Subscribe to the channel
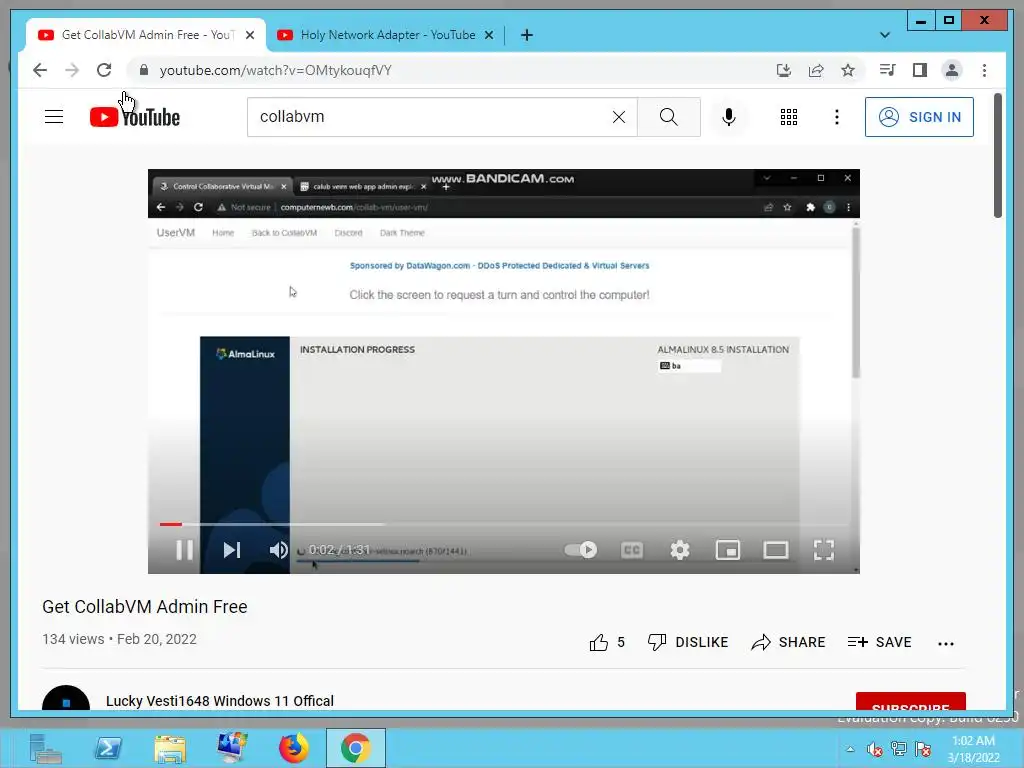This screenshot has width=1024, height=768. point(910,701)
